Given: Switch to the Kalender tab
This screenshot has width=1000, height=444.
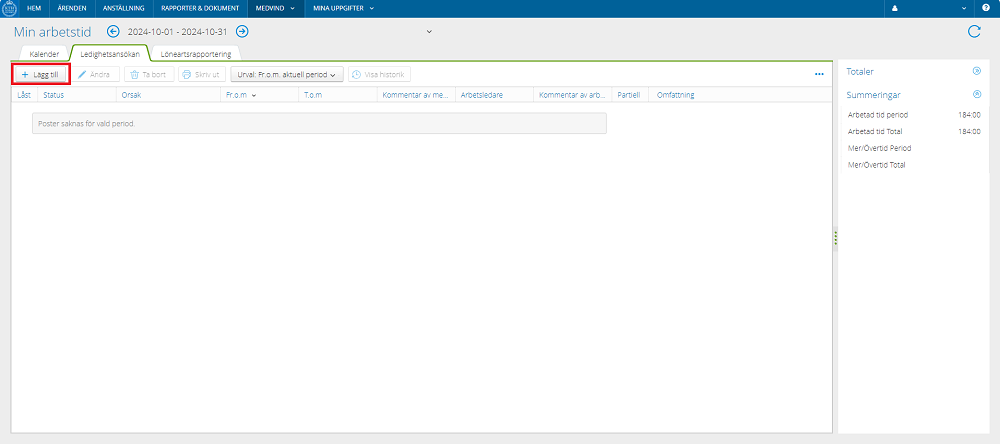Looking at the screenshot, I should [45, 54].
